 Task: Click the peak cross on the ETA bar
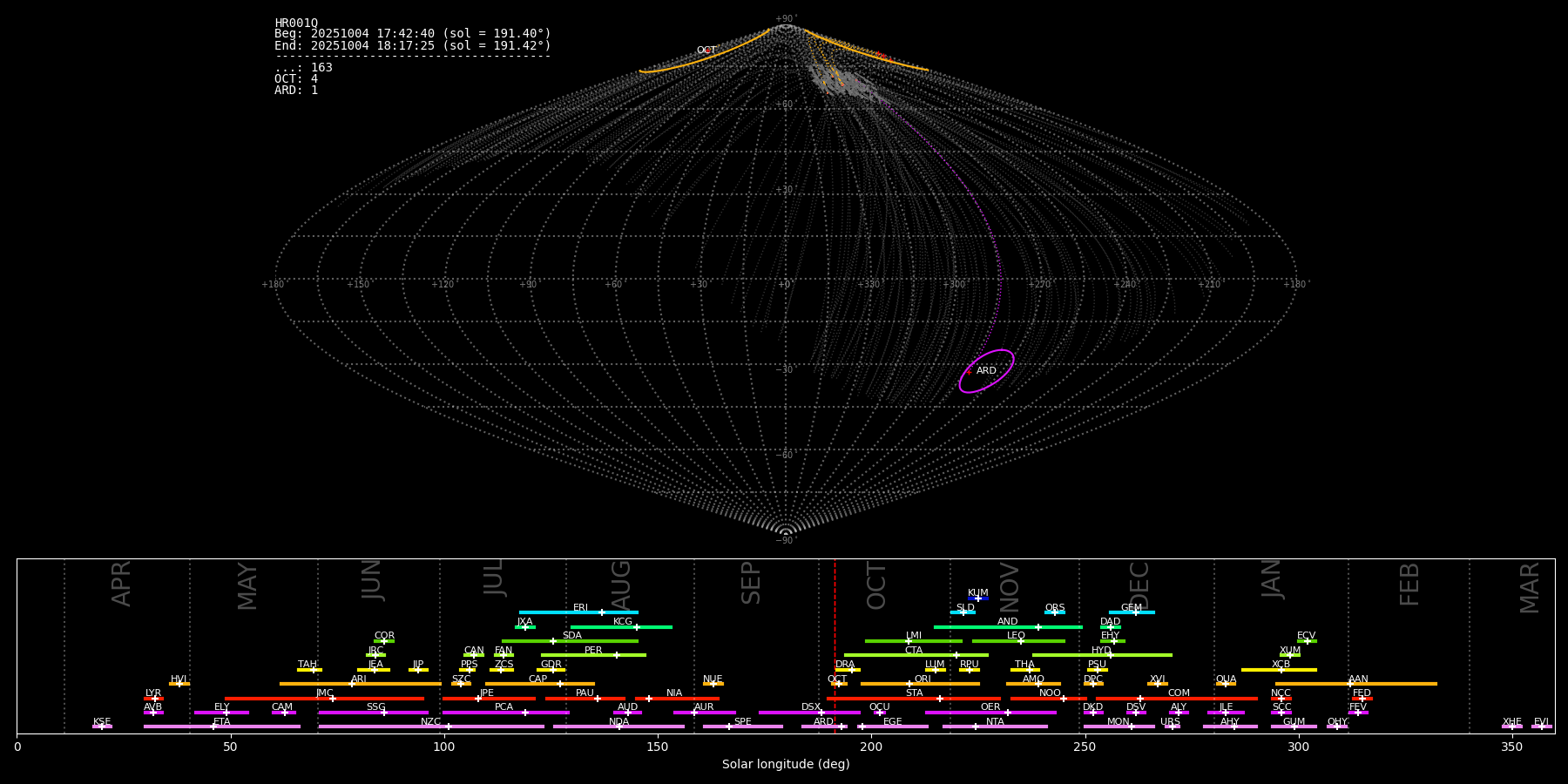213,727
